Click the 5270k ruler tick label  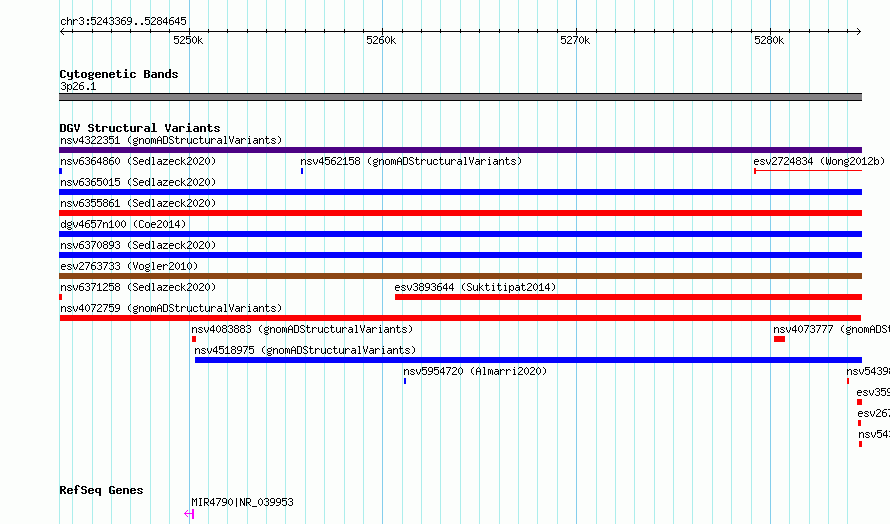575,40
